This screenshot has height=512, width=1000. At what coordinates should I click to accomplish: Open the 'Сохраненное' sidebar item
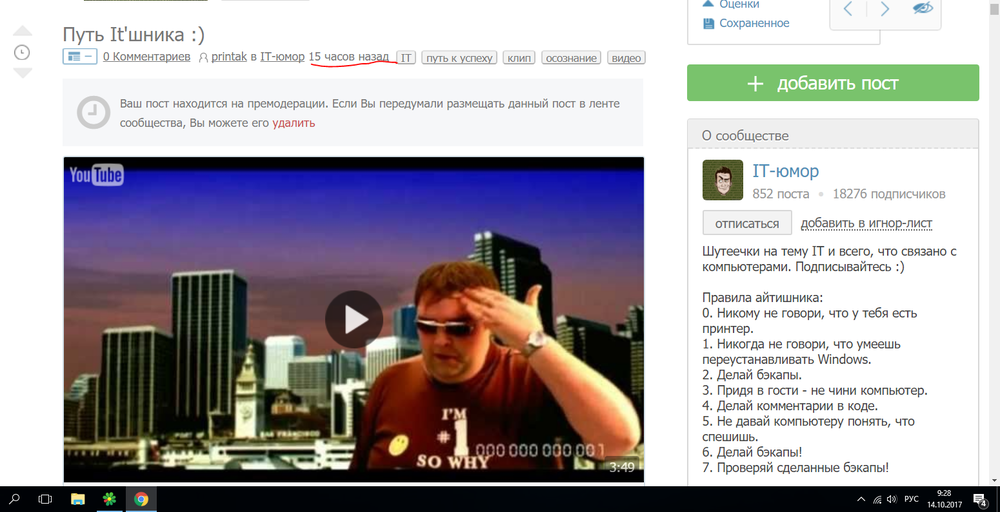754,23
